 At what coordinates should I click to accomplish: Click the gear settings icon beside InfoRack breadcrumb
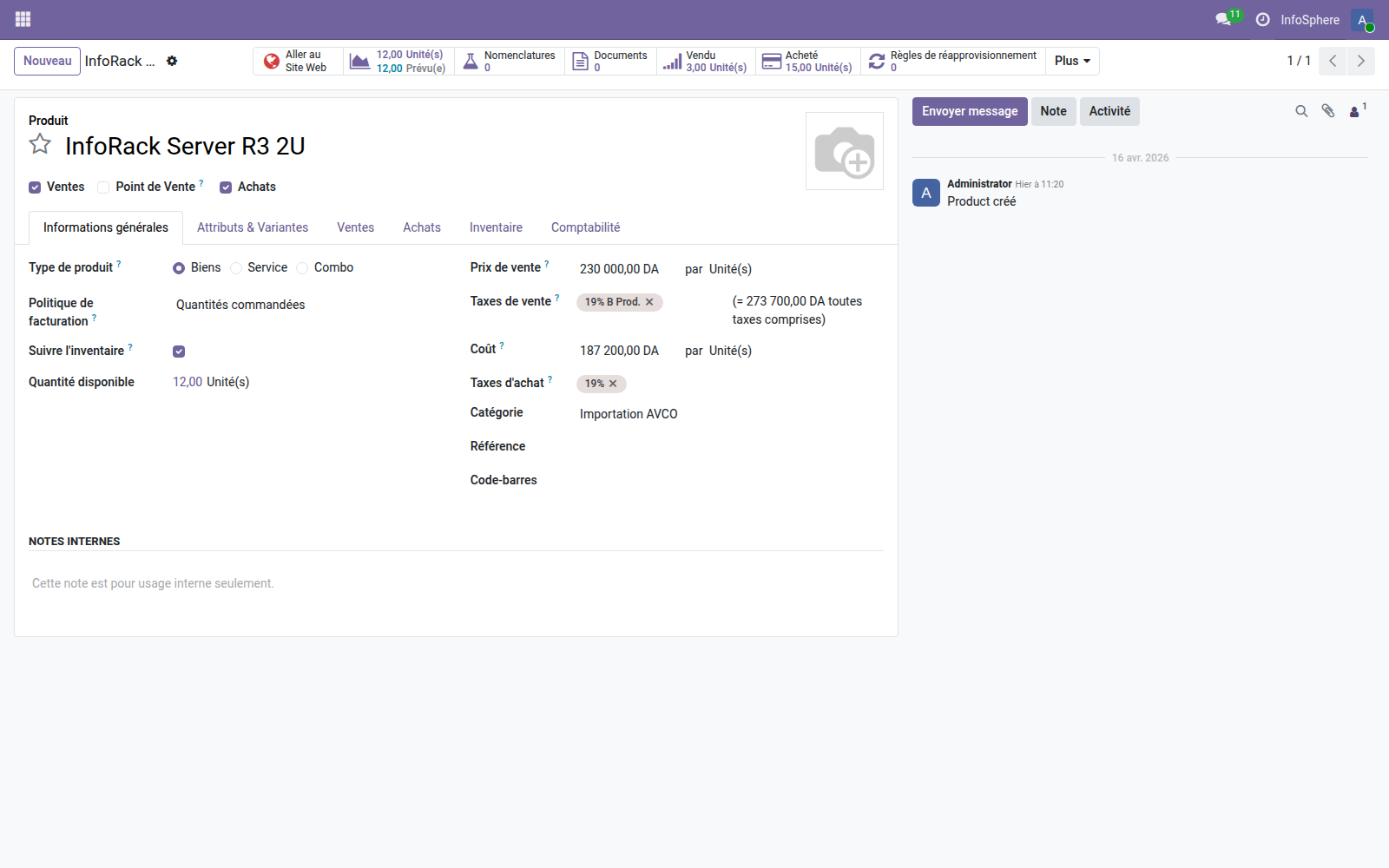(x=172, y=61)
